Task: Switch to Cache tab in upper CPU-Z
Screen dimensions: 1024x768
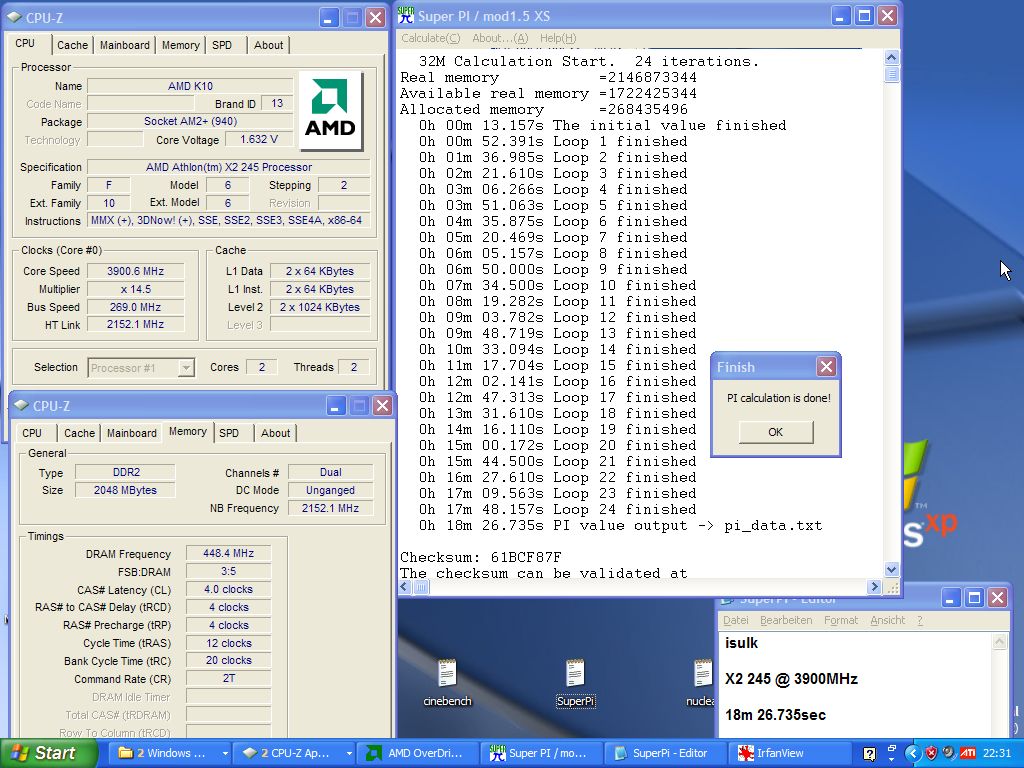Action: (72, 45)
